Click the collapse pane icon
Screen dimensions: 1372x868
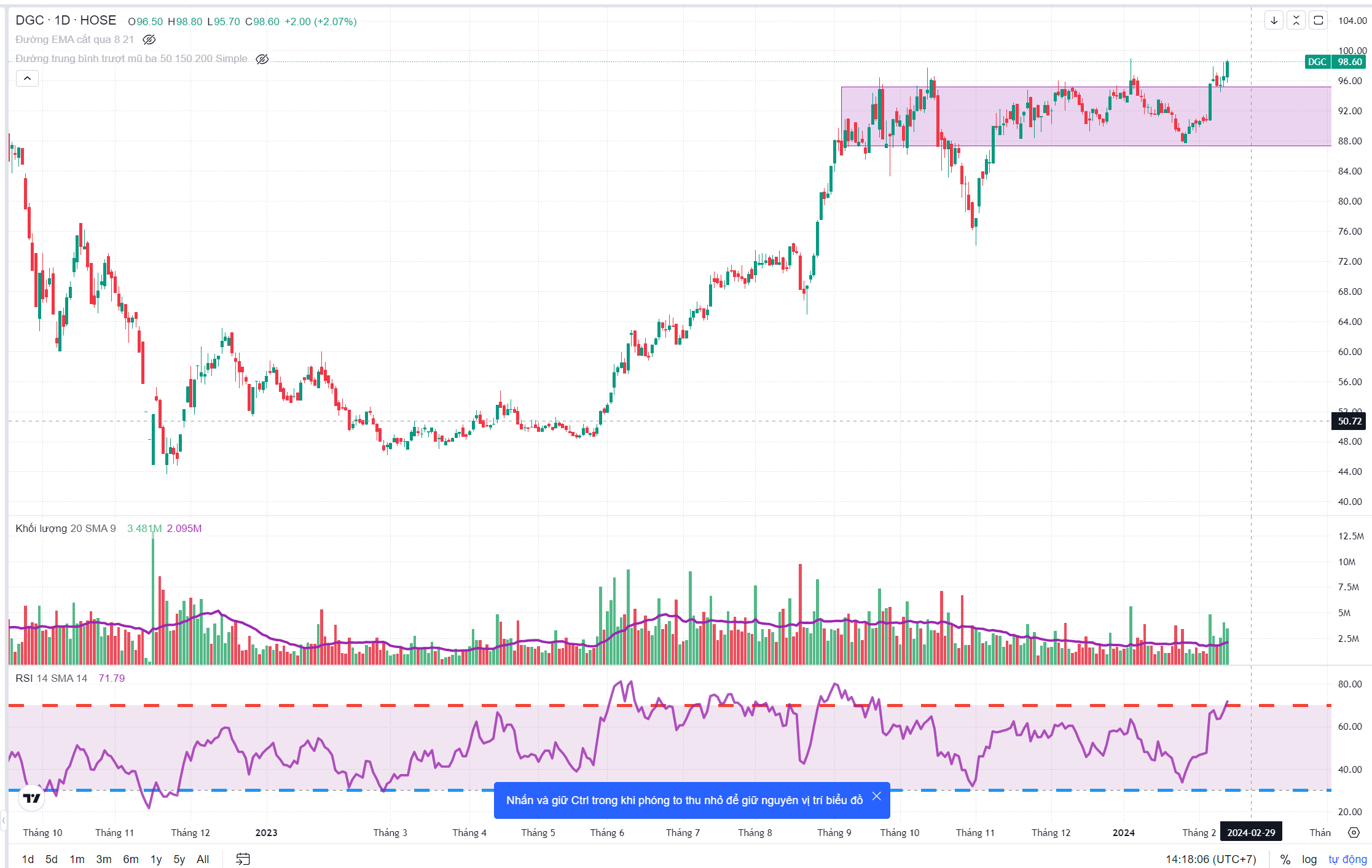click(1296, 20)
